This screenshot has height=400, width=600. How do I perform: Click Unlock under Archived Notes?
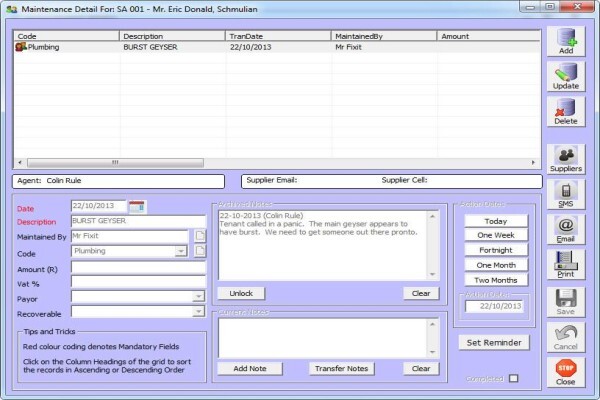point(241,294)
